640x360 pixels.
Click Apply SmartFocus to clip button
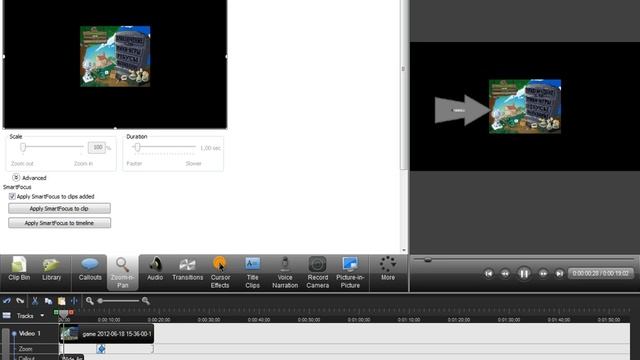click(x=59, y=208)
